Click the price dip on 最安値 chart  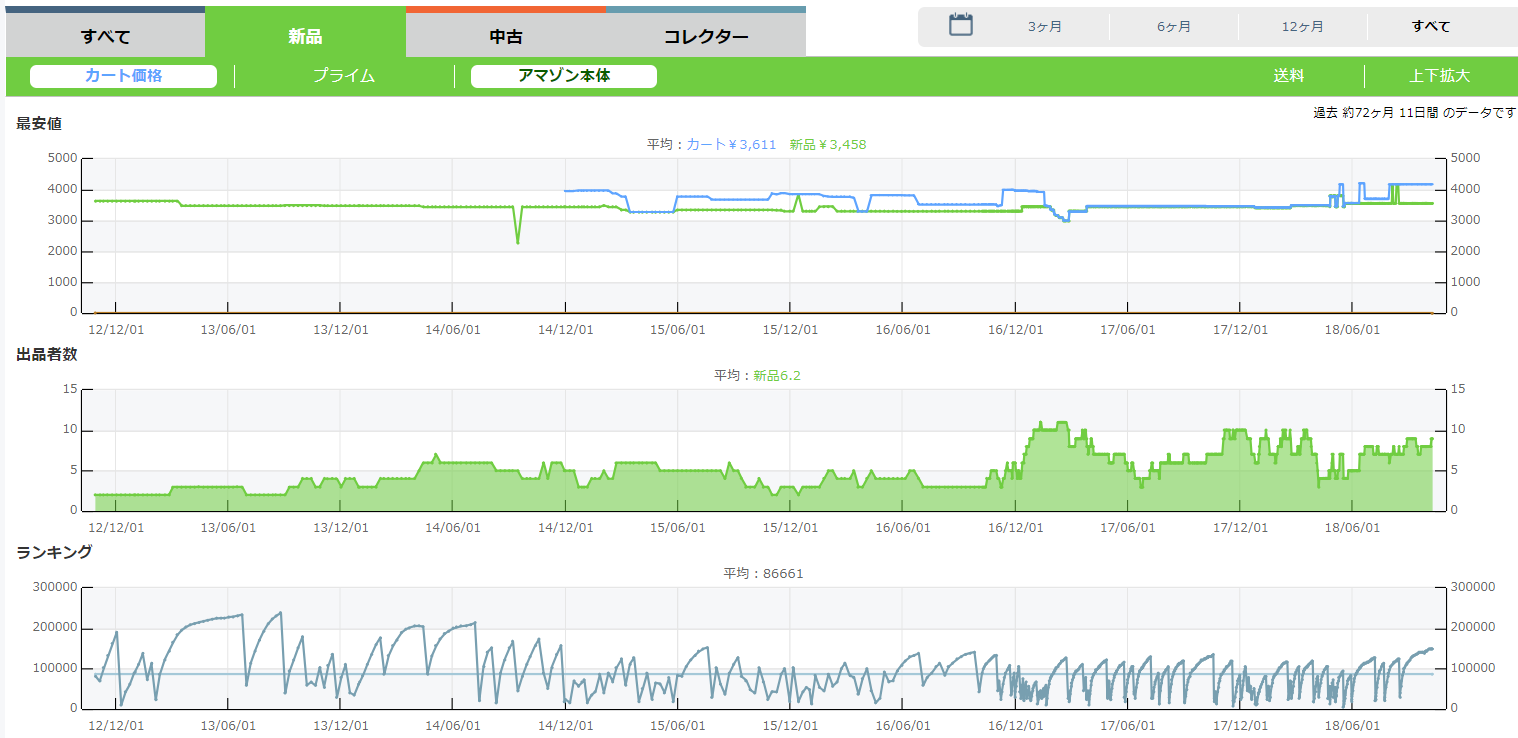point(517,241)
